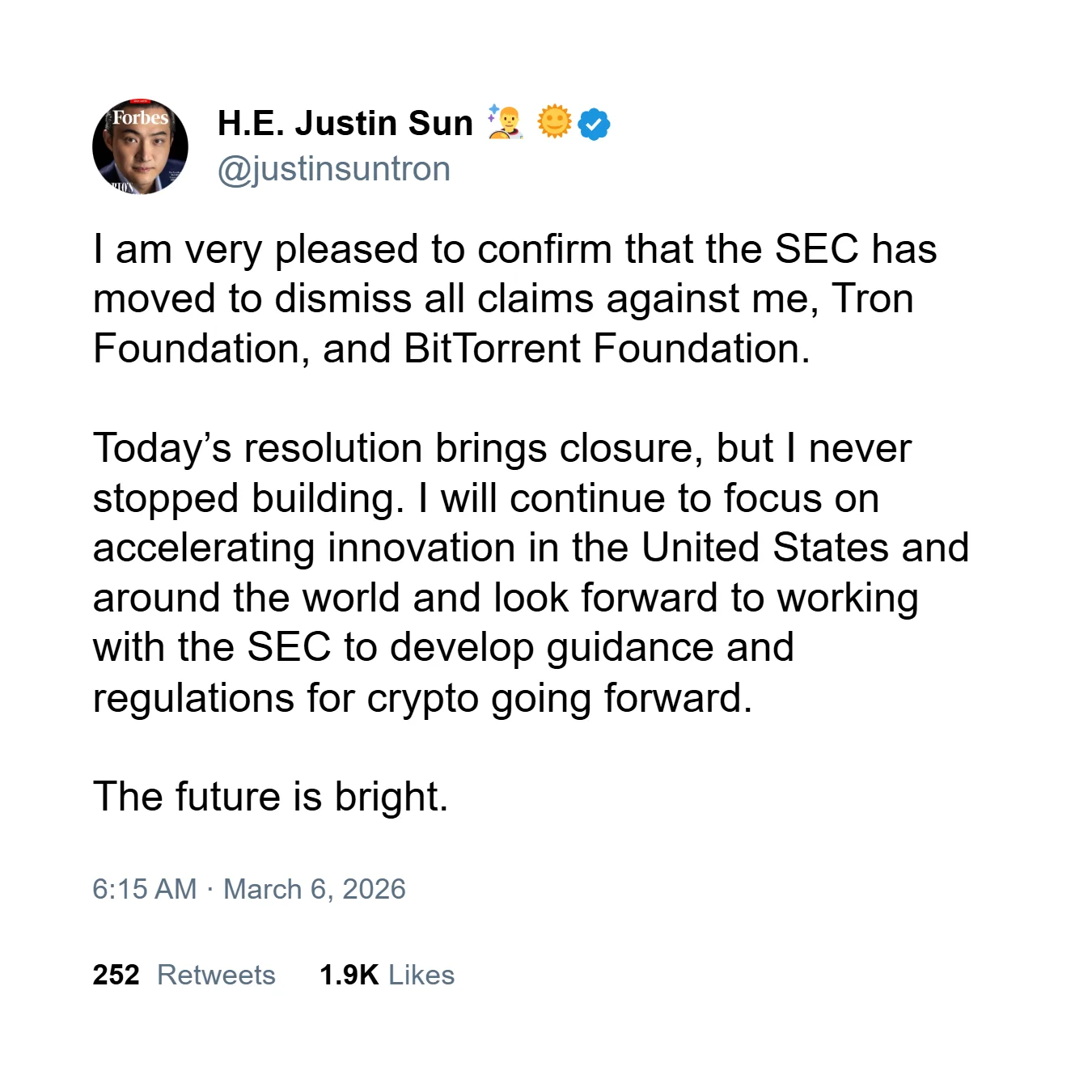Click the sun face emoji

click(554, 122)
